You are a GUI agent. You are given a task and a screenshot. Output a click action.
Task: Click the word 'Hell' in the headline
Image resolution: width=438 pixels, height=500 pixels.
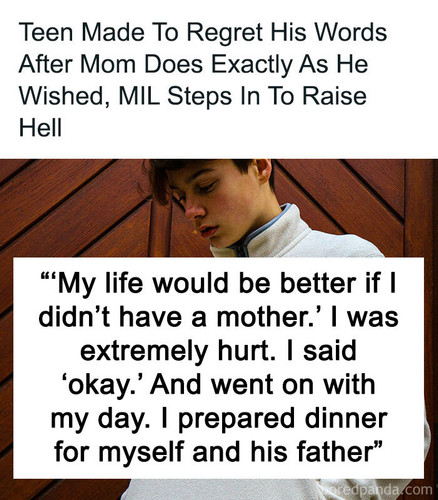[x=40, y=127]
